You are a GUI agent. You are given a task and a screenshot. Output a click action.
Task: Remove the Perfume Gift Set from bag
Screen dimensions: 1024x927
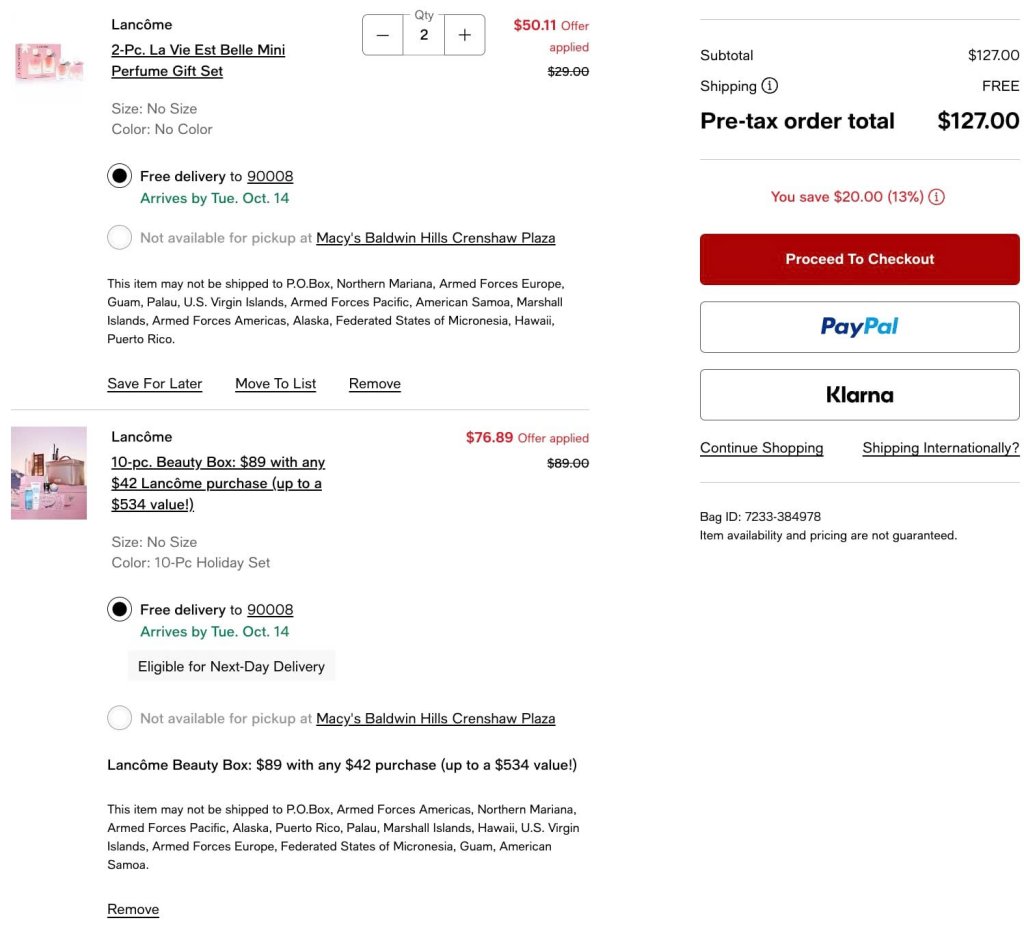click(375, 384)
